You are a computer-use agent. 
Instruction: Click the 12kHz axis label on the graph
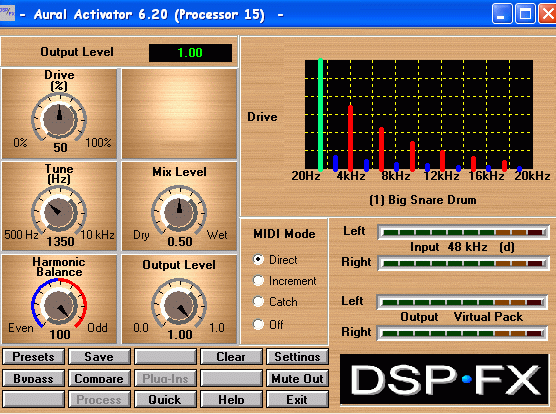coord(441,176)
